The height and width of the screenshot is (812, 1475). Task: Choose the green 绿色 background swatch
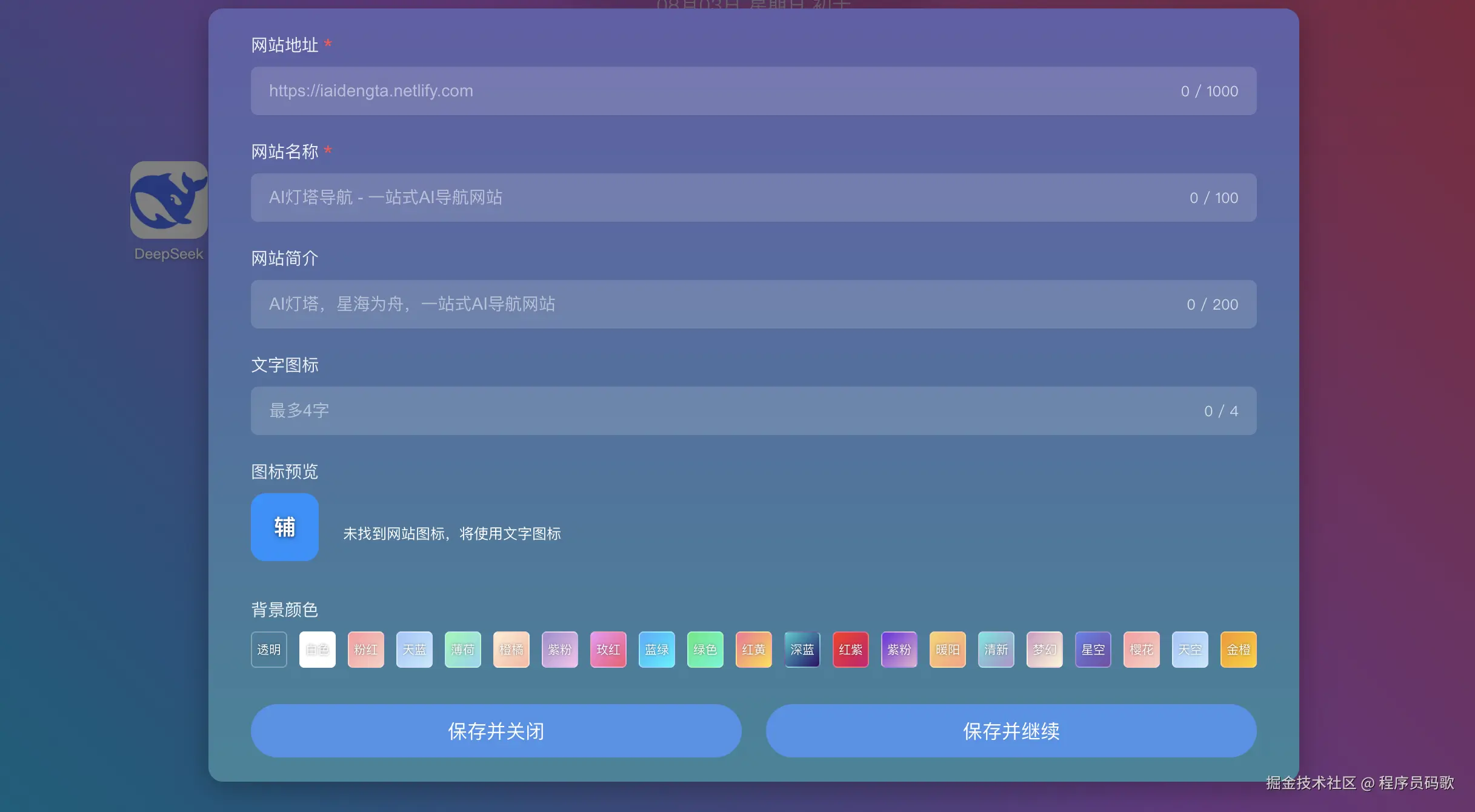coord(705,650)
